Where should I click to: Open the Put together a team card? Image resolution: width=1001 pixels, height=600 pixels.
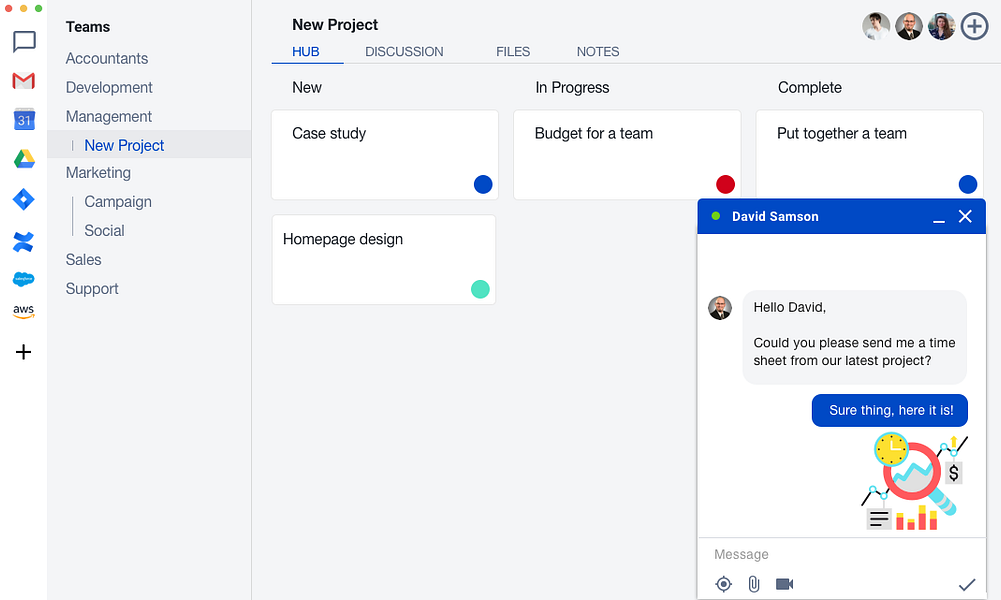(869, 153)
